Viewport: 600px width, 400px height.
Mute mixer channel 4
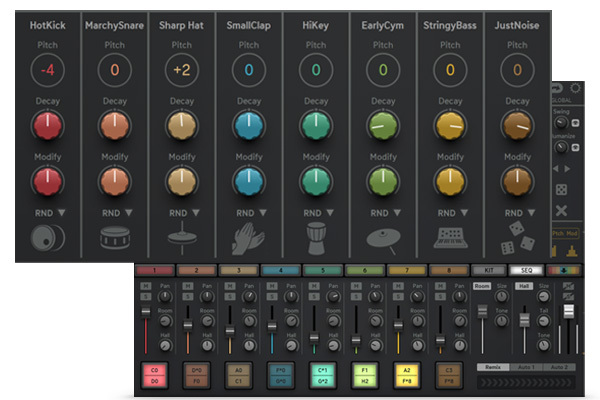click(272, 286)
